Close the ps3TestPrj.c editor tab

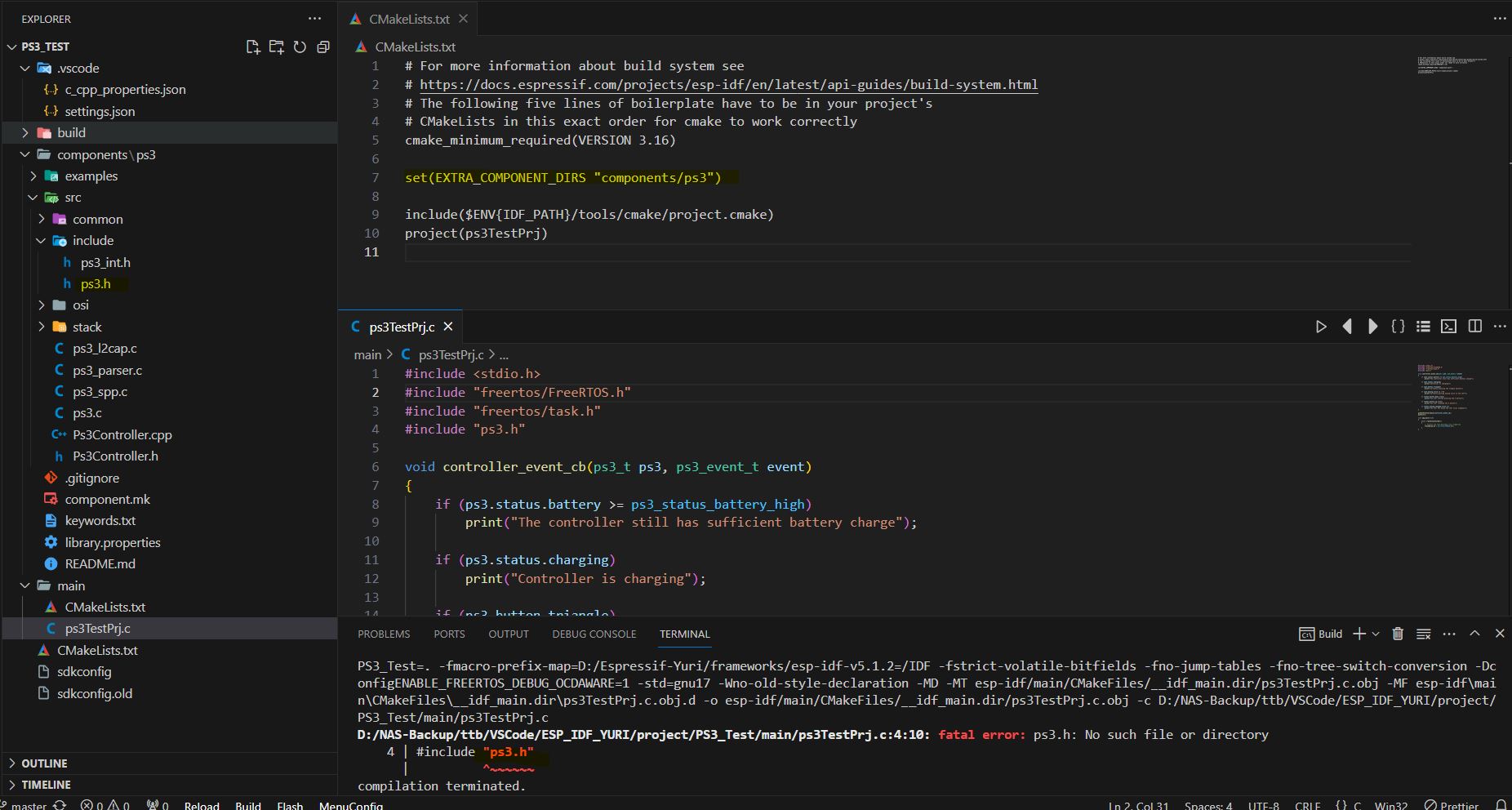pos(448,327)
